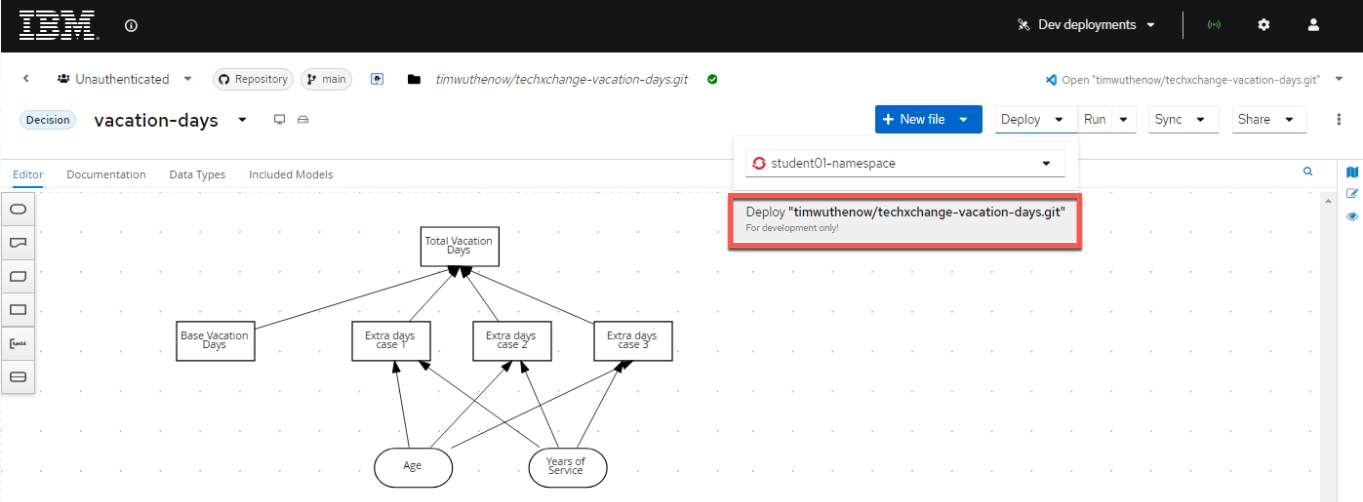Expand the Open in VS Code options caret

tap(1340, 79)
